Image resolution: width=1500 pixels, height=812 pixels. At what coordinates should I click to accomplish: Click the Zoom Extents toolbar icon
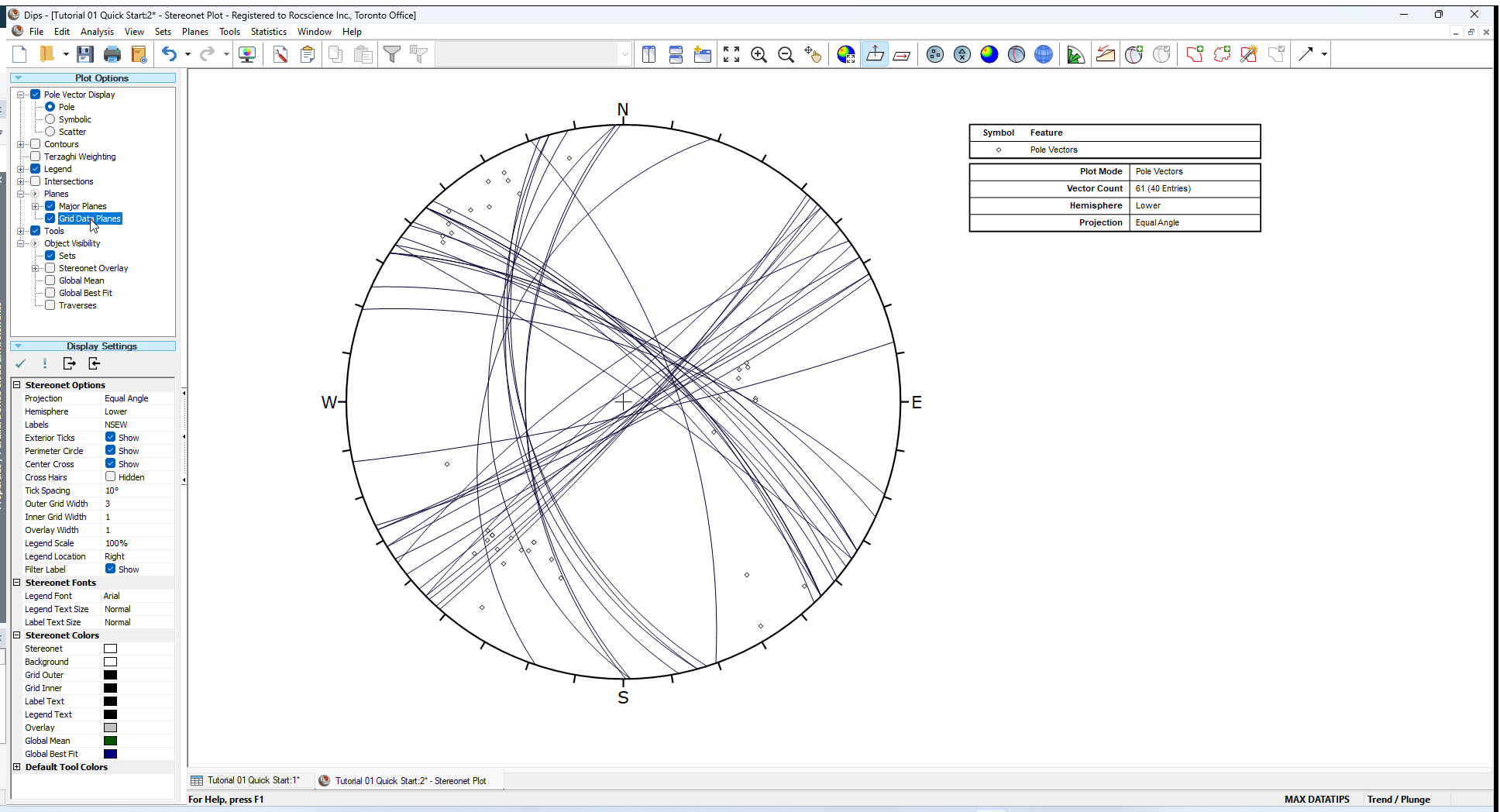[x=731, y=54]
